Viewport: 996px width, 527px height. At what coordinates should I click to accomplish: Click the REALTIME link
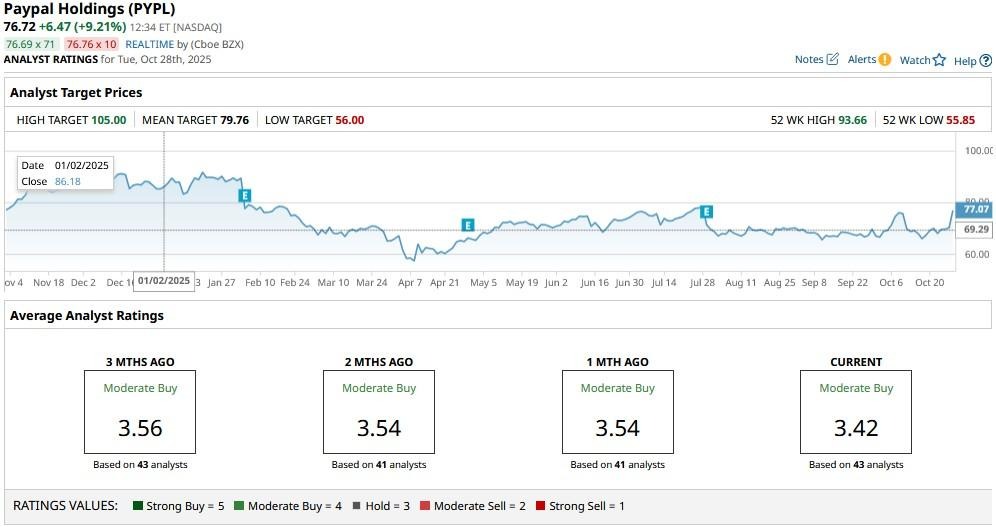pyautogui.click(x=149, y=44)
